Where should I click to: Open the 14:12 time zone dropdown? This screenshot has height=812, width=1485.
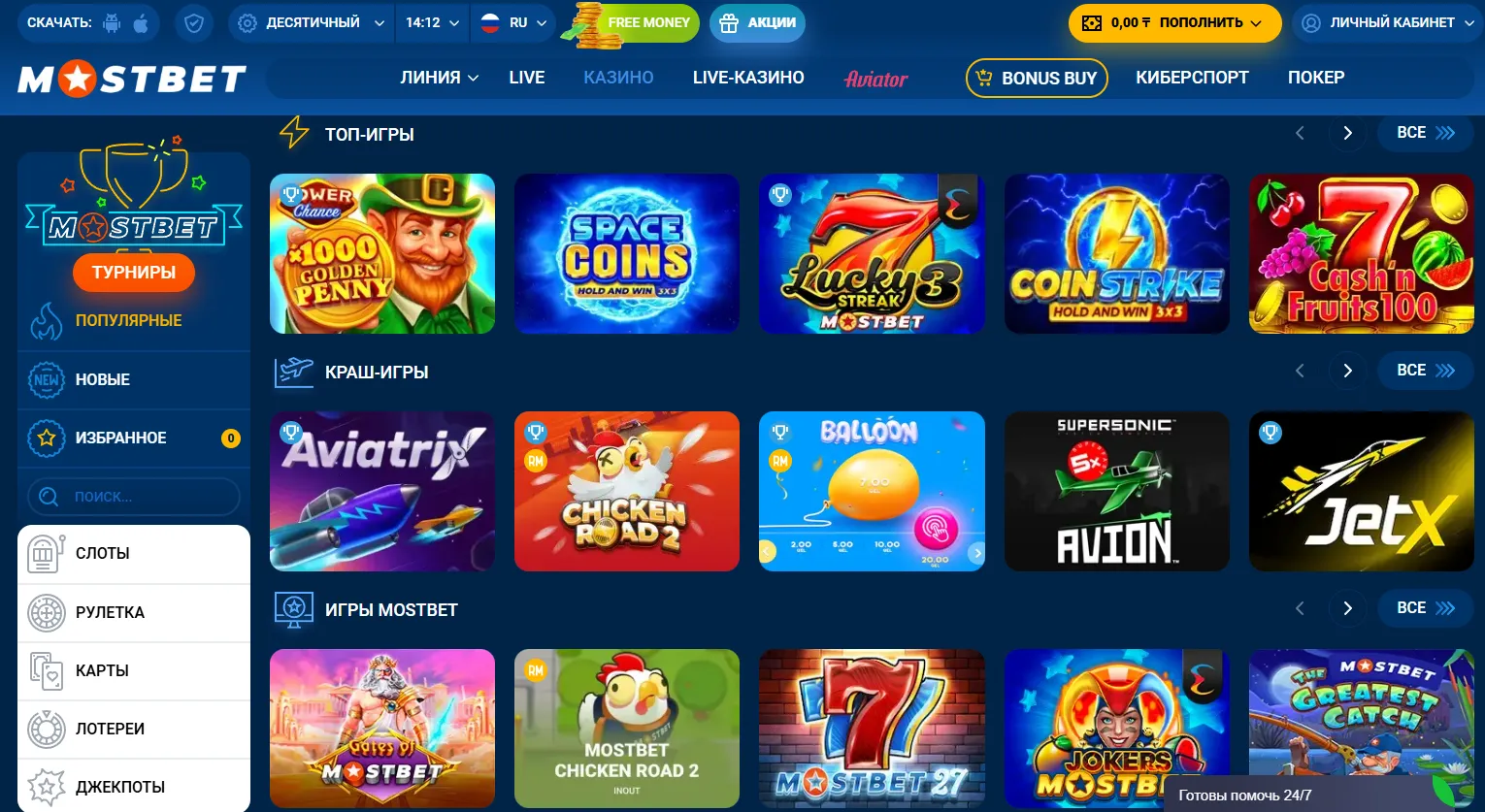(x=433, y=22)
